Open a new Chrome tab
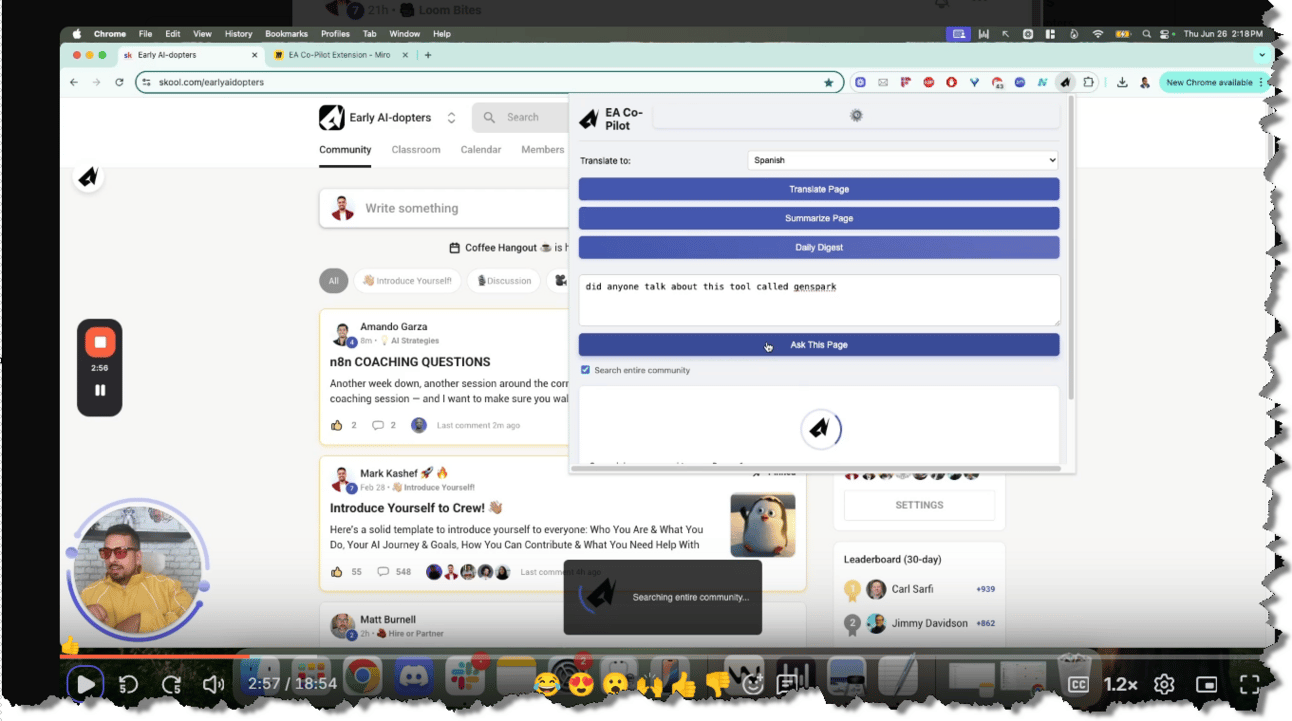Screen dimensions: 1292x721 point(428,55)
